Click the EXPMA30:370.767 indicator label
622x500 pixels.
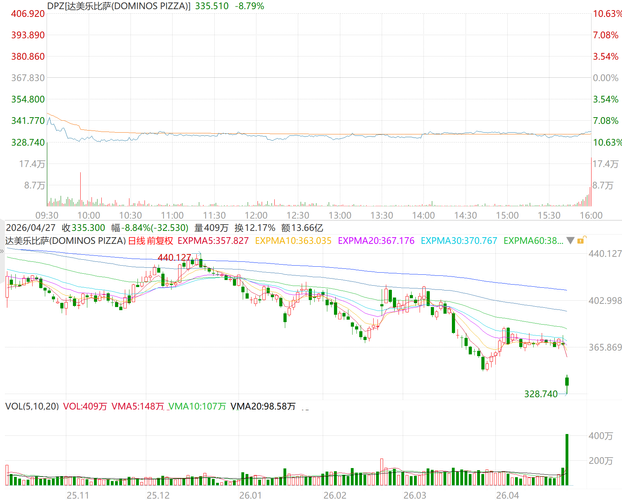[459, 240]
